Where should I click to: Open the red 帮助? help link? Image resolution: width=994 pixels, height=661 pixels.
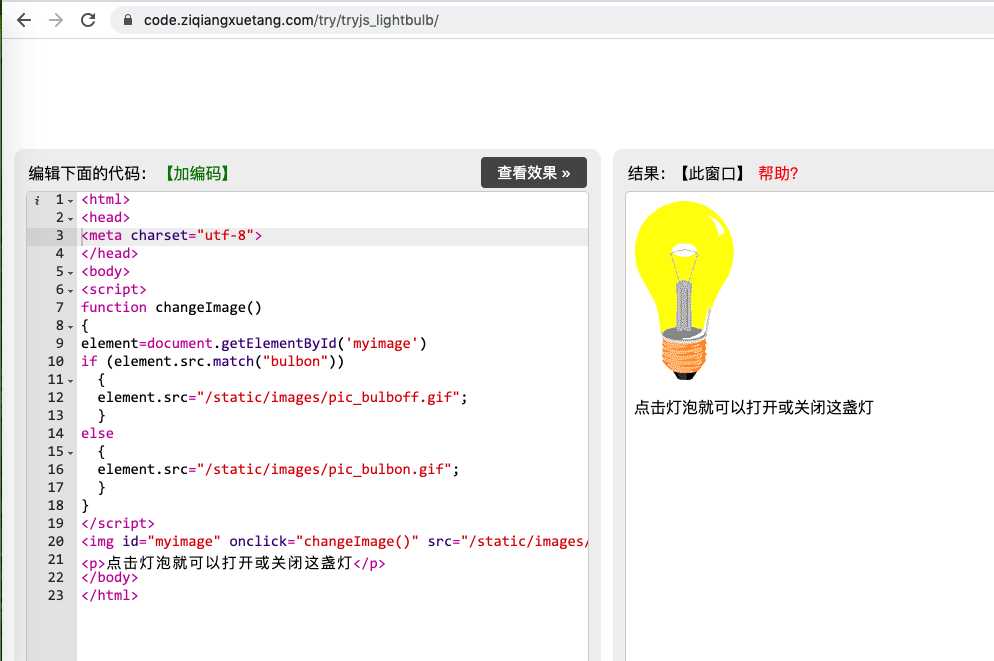point(778,173)
